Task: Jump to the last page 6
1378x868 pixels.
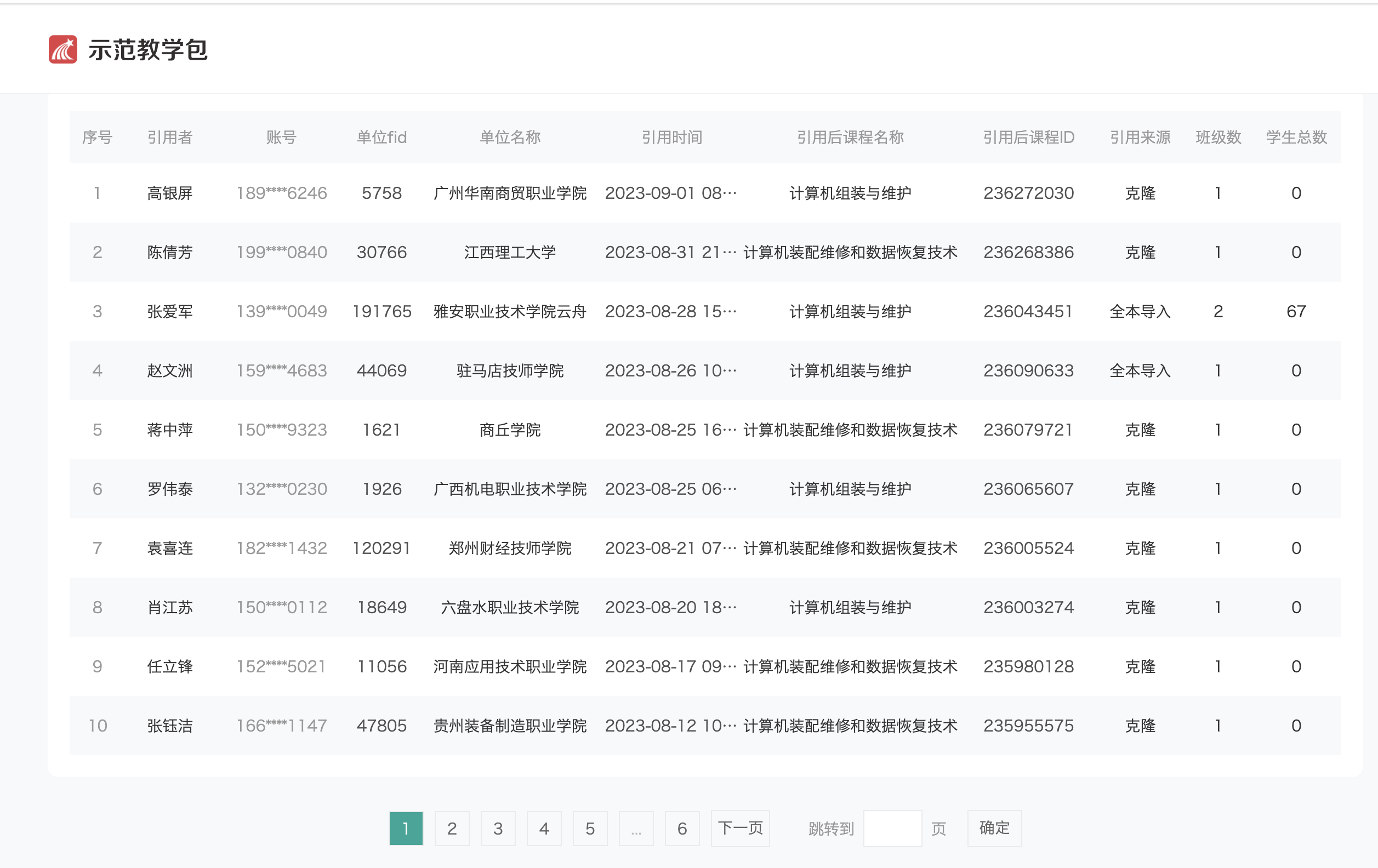Action: (682, 828)
